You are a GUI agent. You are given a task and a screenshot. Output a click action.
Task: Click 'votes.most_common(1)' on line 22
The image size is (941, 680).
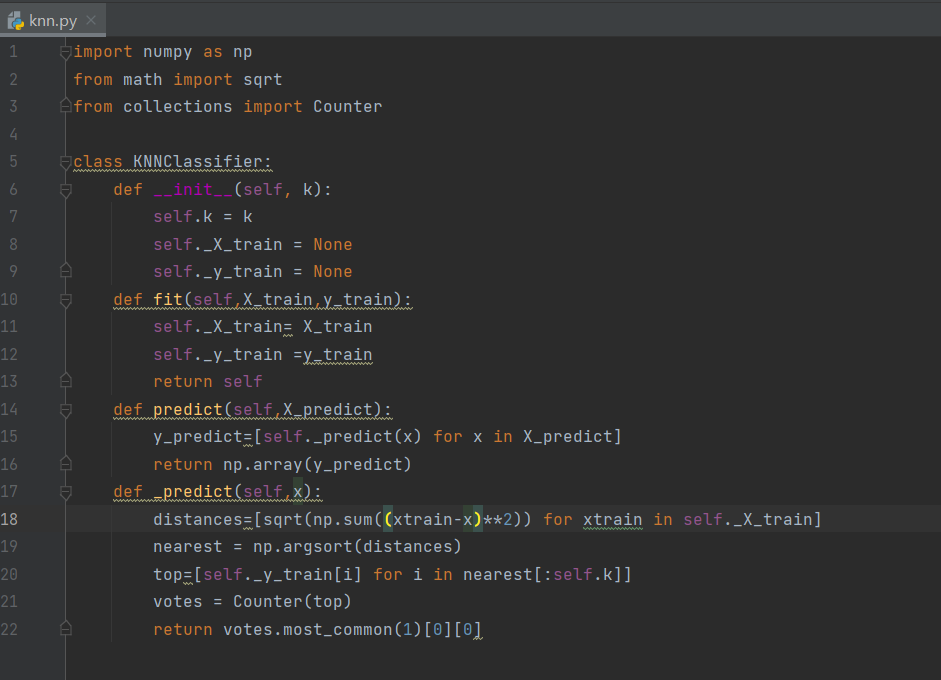(x=322, y=630)
